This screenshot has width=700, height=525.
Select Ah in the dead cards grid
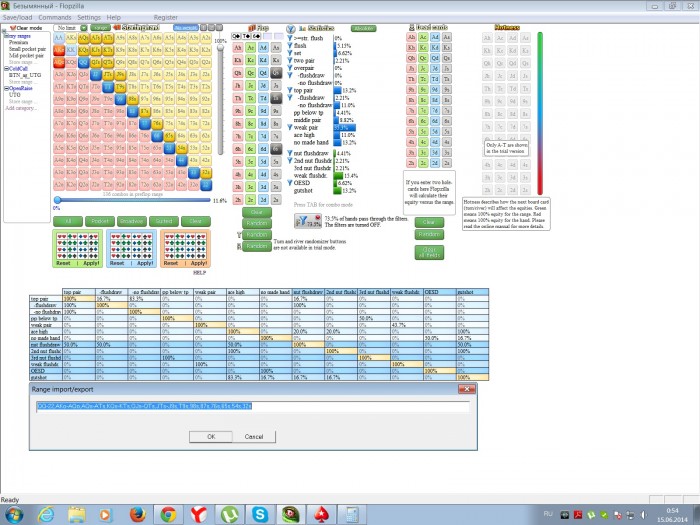[411, 37]
